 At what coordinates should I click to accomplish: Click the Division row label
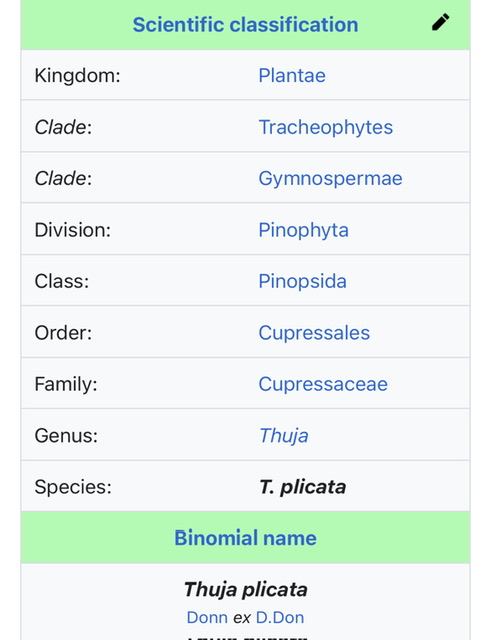tap(73, 230)
